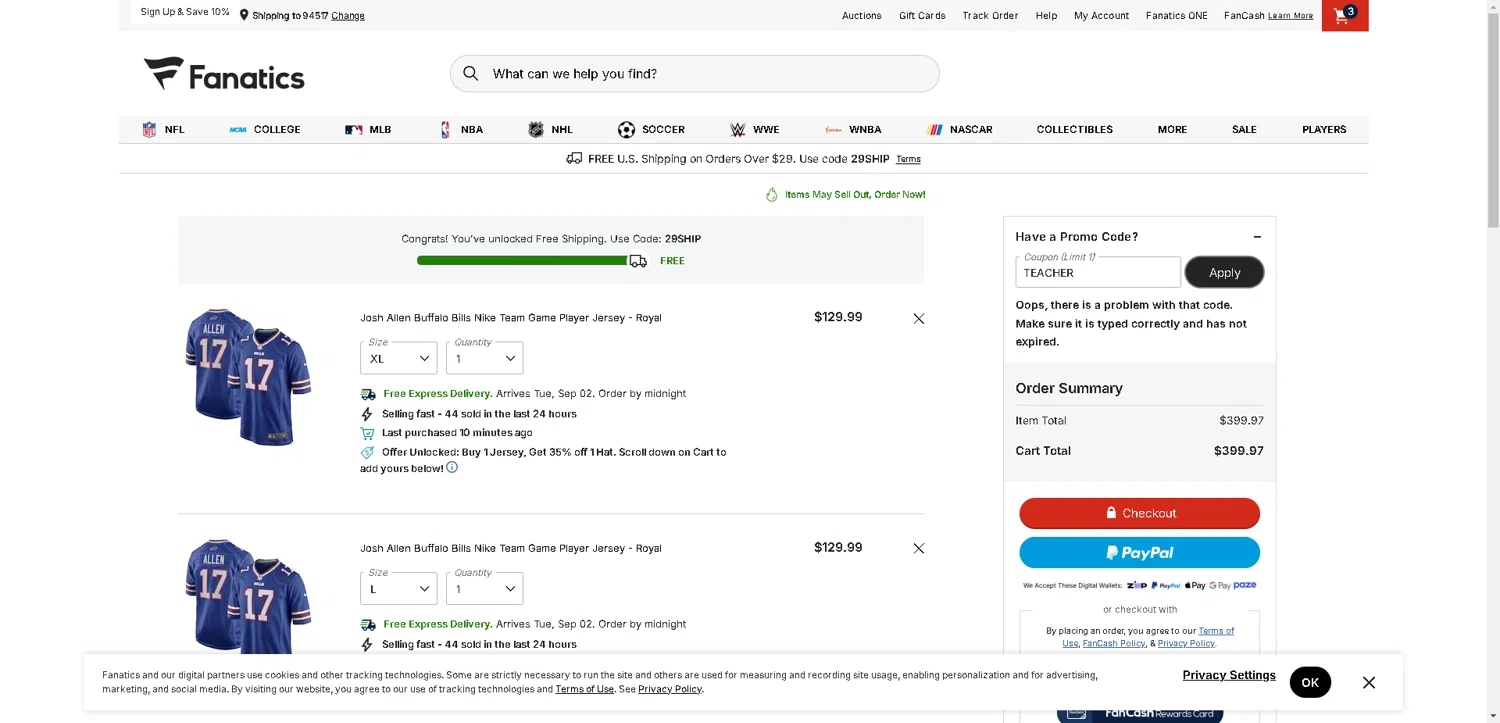
Task: Open Privacy Policy link in cookie banner
Action: coord(669,689)
